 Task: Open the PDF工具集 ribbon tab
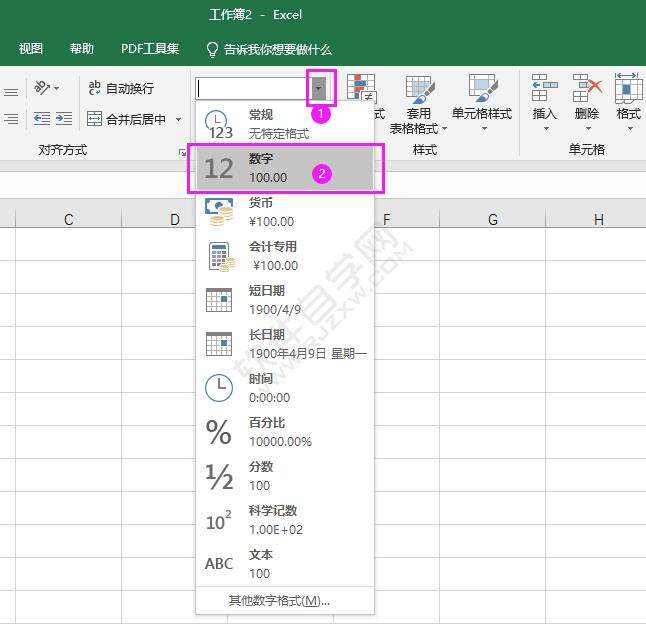pos(150,49)
